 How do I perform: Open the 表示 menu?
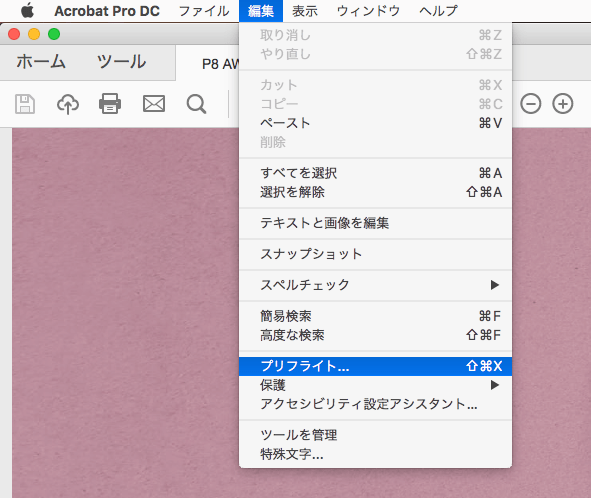[x=305, y=11]
